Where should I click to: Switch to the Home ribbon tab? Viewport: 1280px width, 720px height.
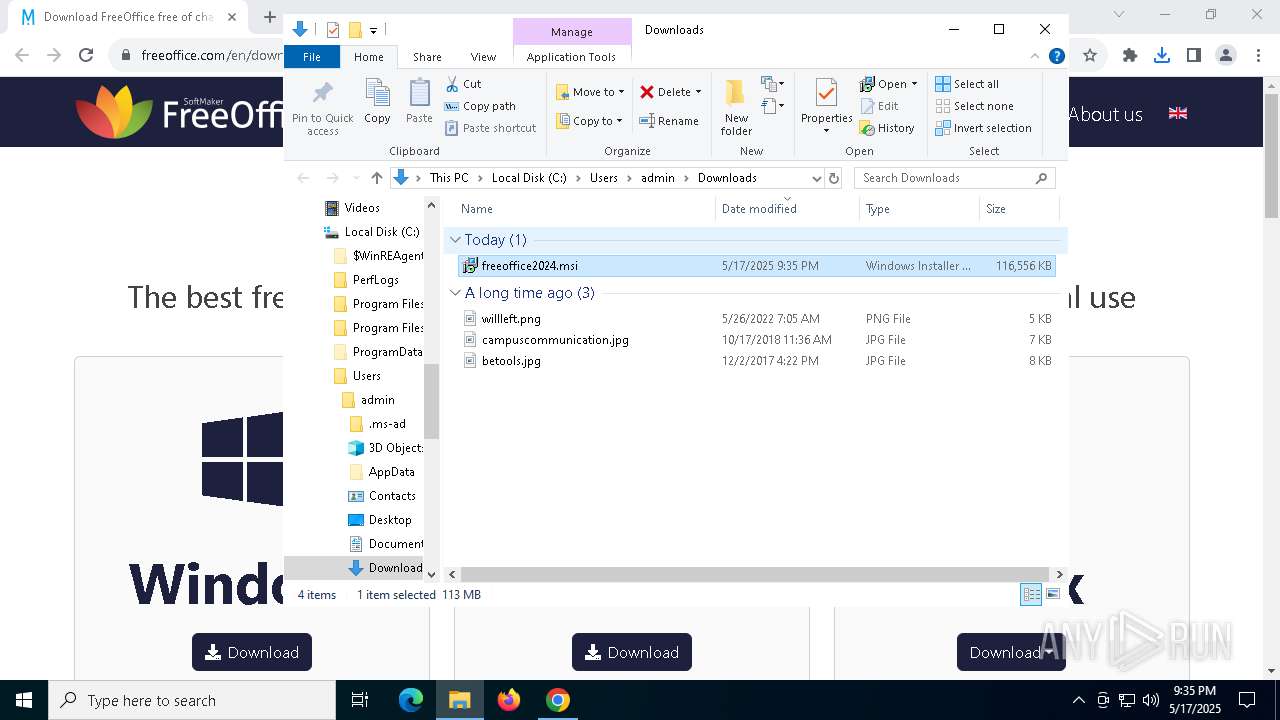click(x=368, y=57)
